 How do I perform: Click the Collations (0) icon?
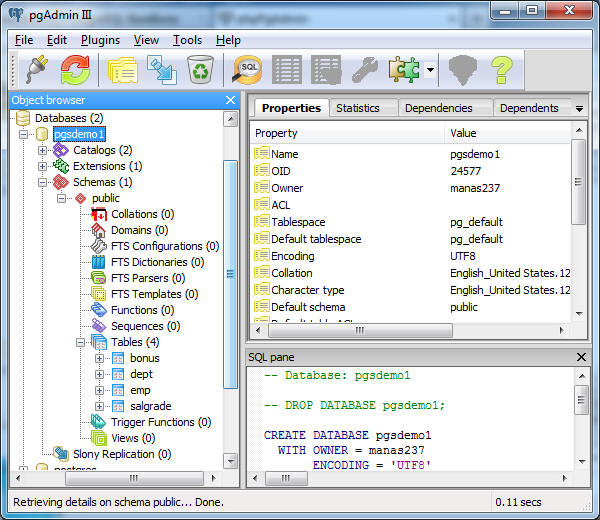99,214
